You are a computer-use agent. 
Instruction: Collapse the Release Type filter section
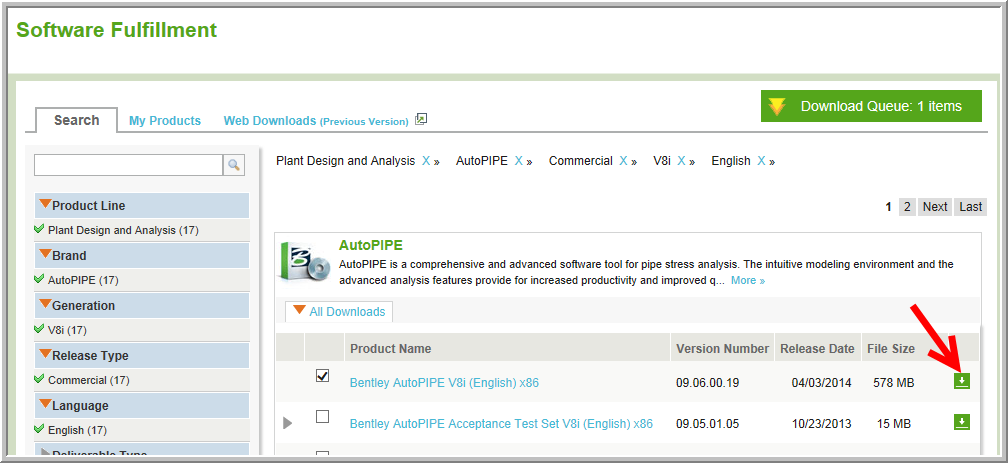[x=45, y=354]
